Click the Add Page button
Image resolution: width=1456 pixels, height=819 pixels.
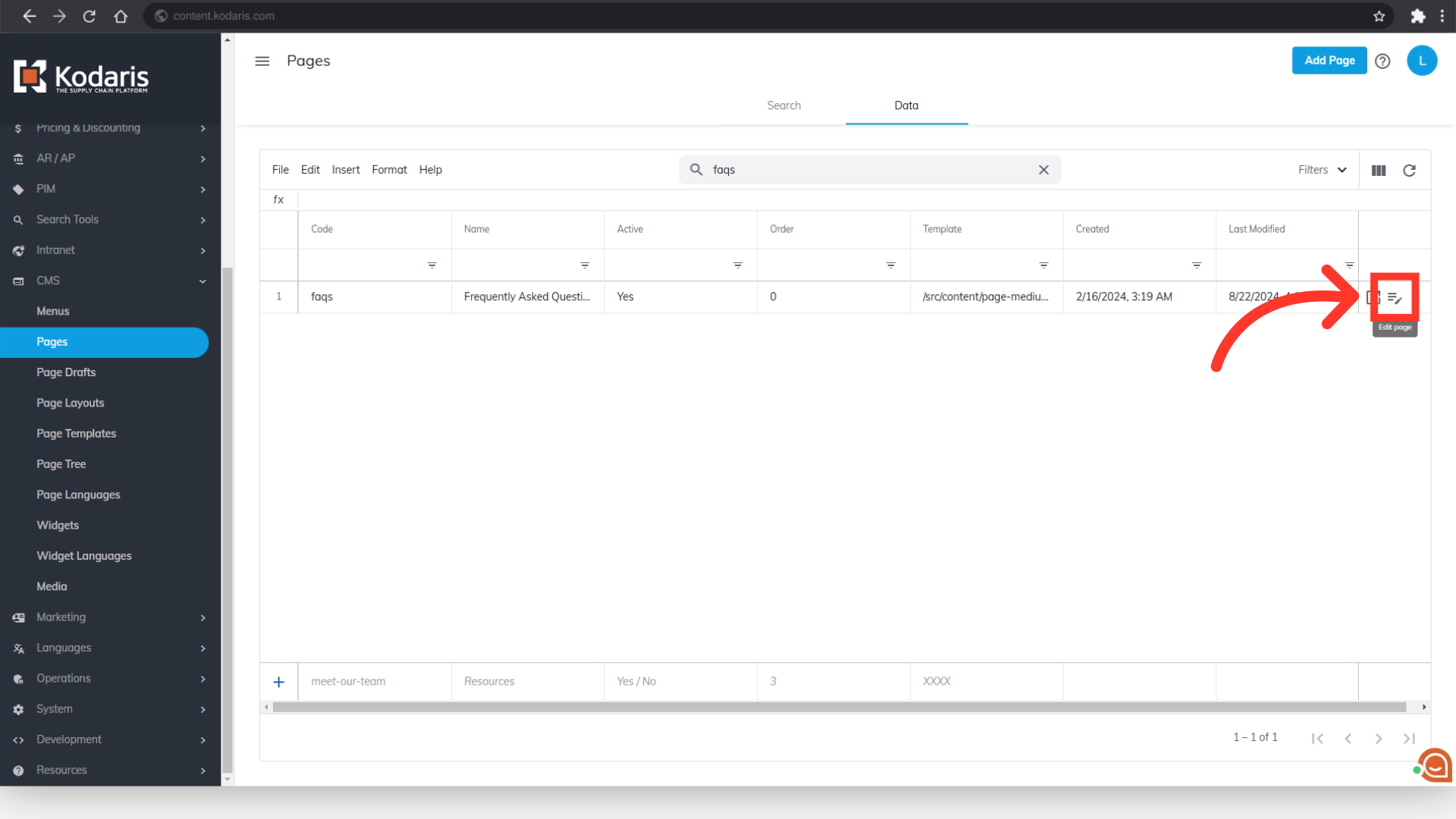point(1329,61)
